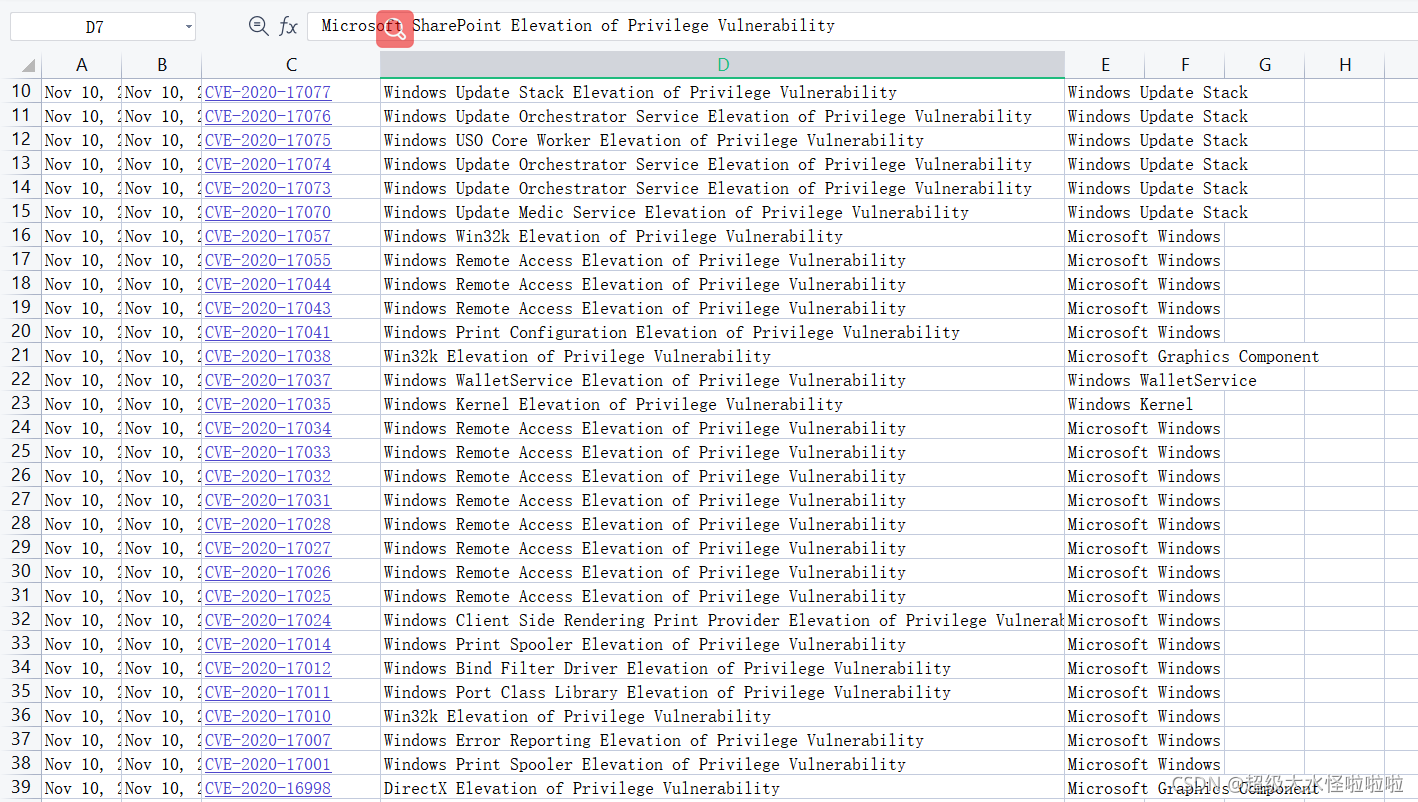Open link CVE-2020-17011
The height and width of the screenshot is (802, 1418).
pyautogui.click(x=268, y=692)
